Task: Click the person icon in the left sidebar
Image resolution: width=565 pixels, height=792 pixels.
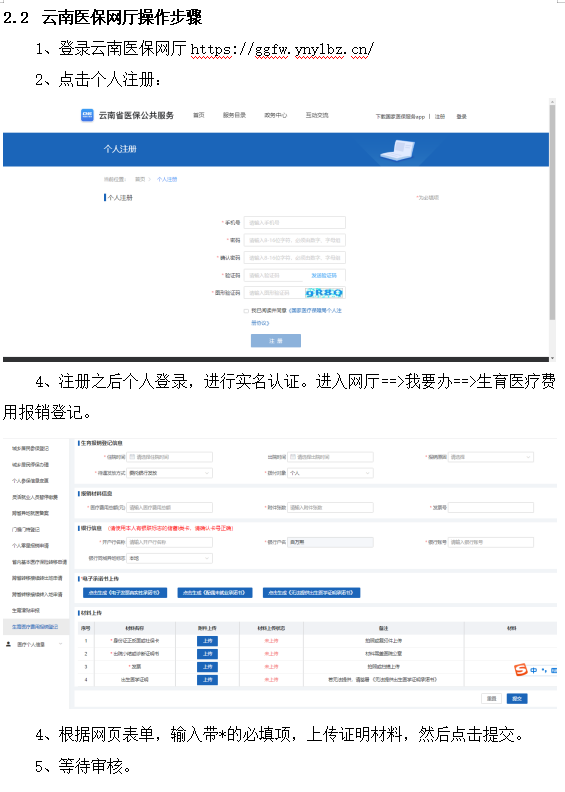Action: click(x=8, y=644)
